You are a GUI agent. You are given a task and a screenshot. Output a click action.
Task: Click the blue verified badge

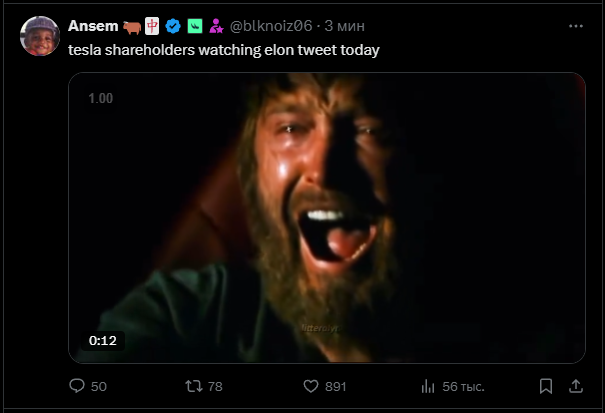click(x=174, y=26)
